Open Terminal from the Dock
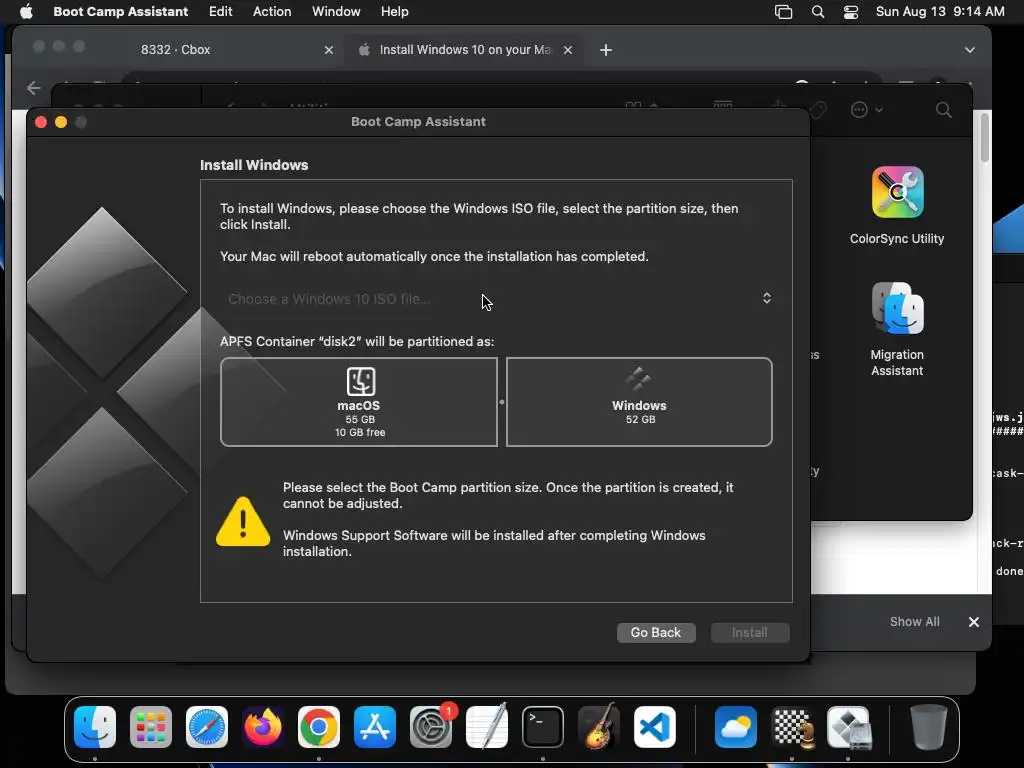1024x768 pixels. [543, 727]
